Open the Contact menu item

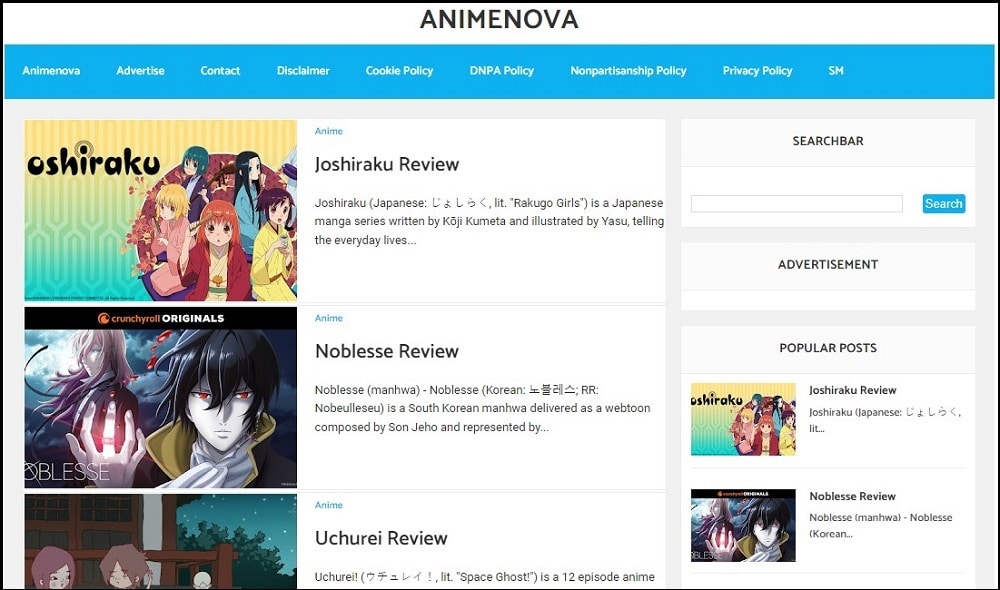tap(220, 71)
